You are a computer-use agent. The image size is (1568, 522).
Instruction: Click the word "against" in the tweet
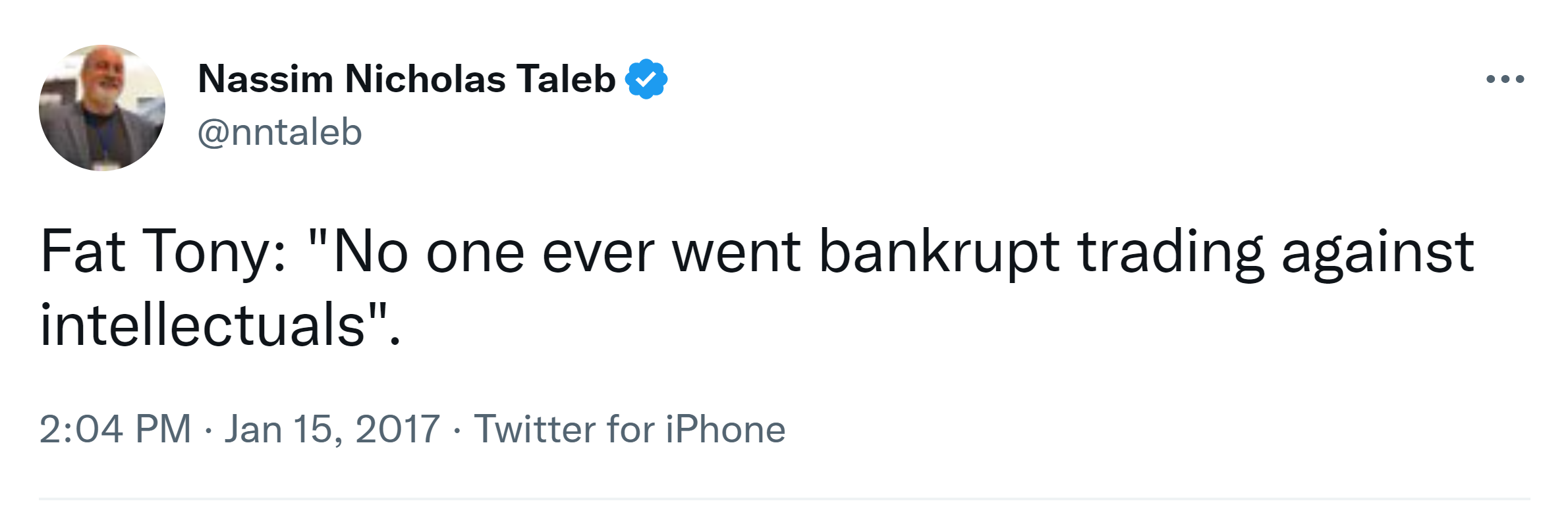pos(1377,253)
